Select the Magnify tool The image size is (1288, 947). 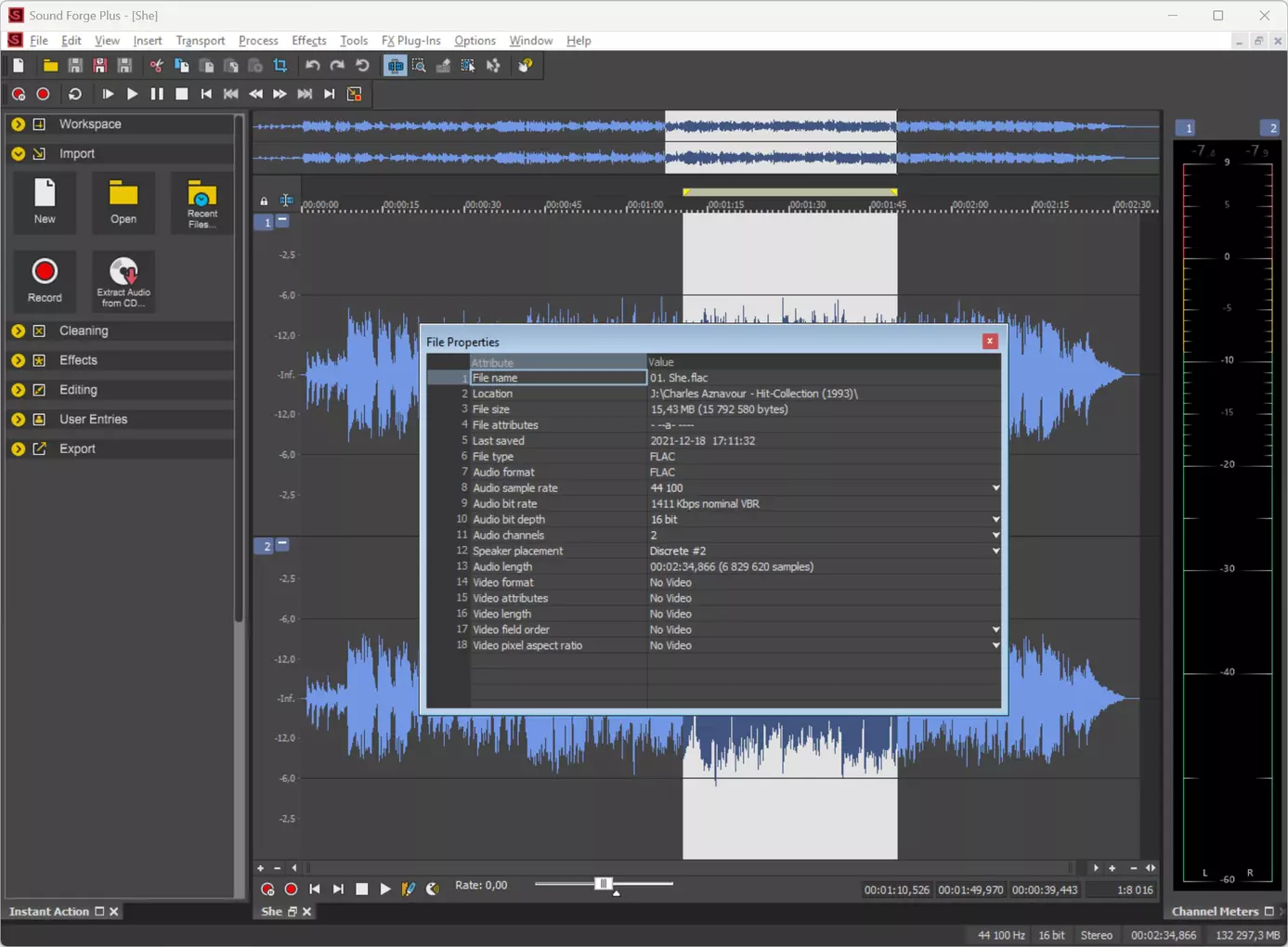(419, 66)
